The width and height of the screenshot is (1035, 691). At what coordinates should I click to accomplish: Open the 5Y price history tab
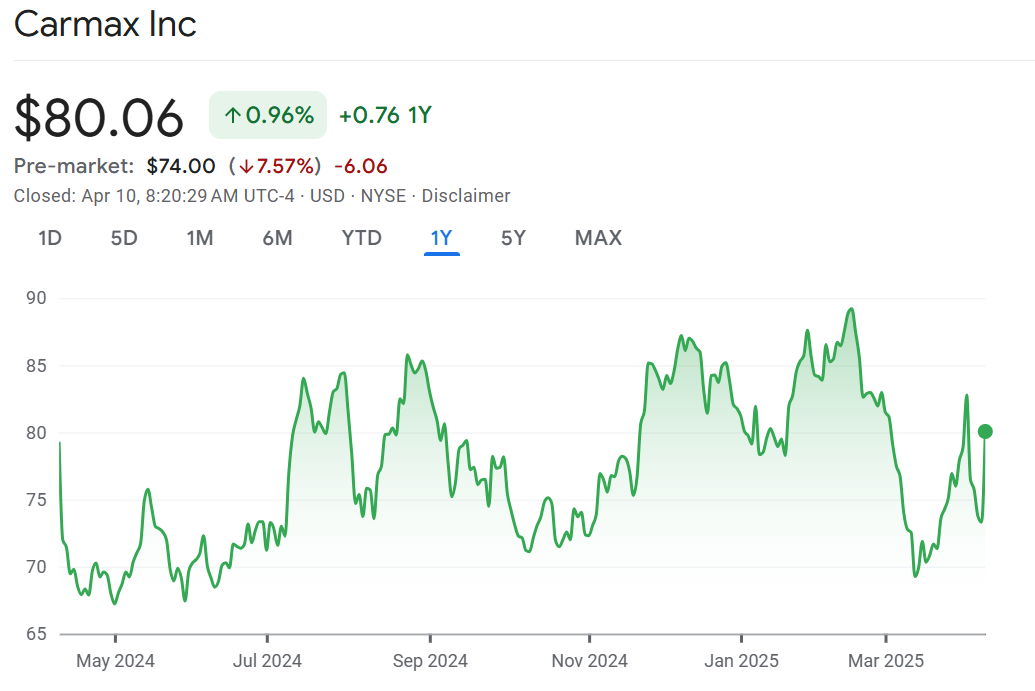click(x=513, y=238)
